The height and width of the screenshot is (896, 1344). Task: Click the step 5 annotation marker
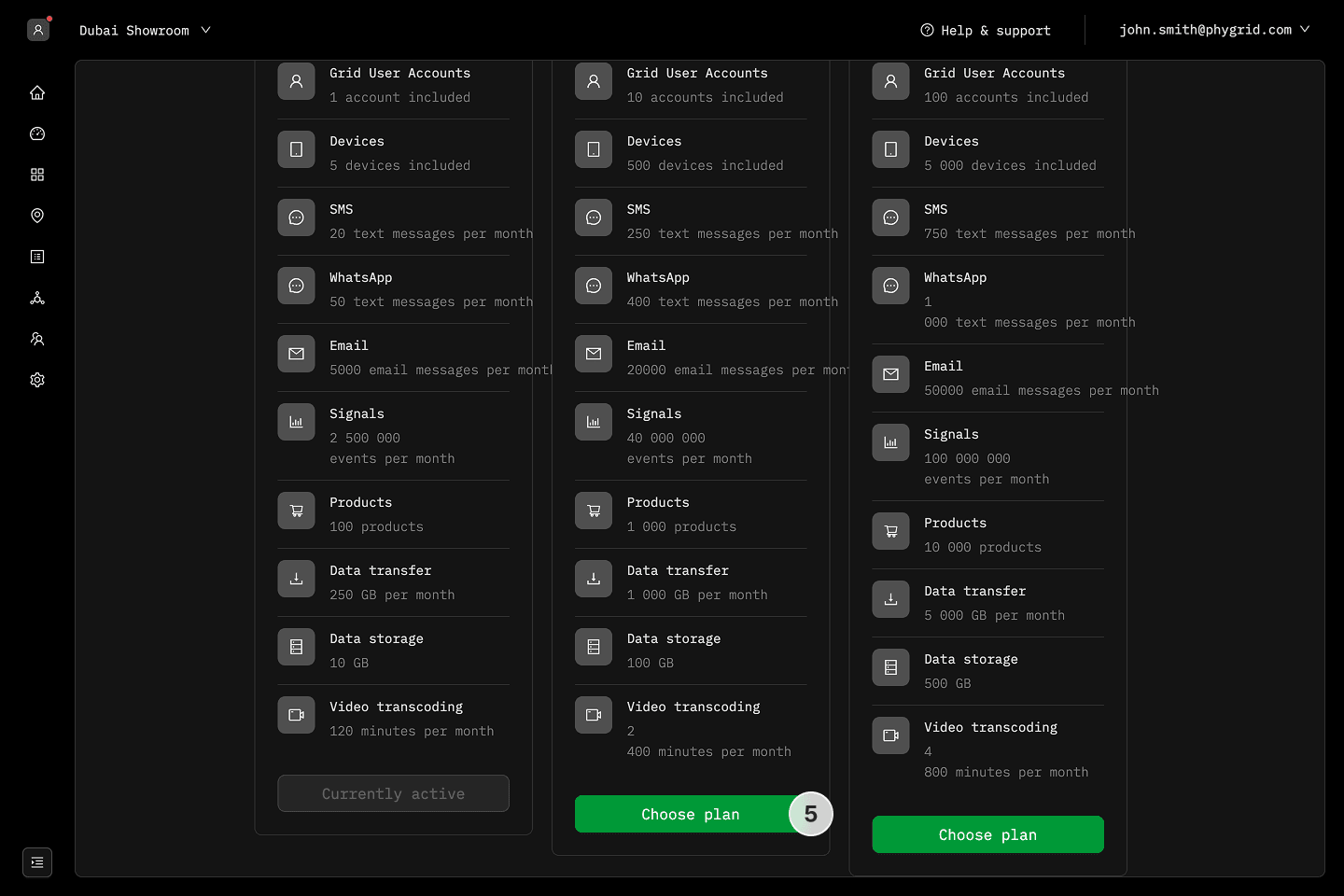point(810,814)
